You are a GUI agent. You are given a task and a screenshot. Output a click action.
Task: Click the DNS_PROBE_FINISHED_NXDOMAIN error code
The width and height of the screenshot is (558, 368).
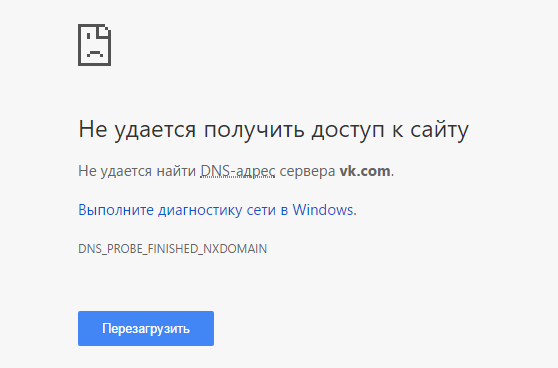coord(173,248)
